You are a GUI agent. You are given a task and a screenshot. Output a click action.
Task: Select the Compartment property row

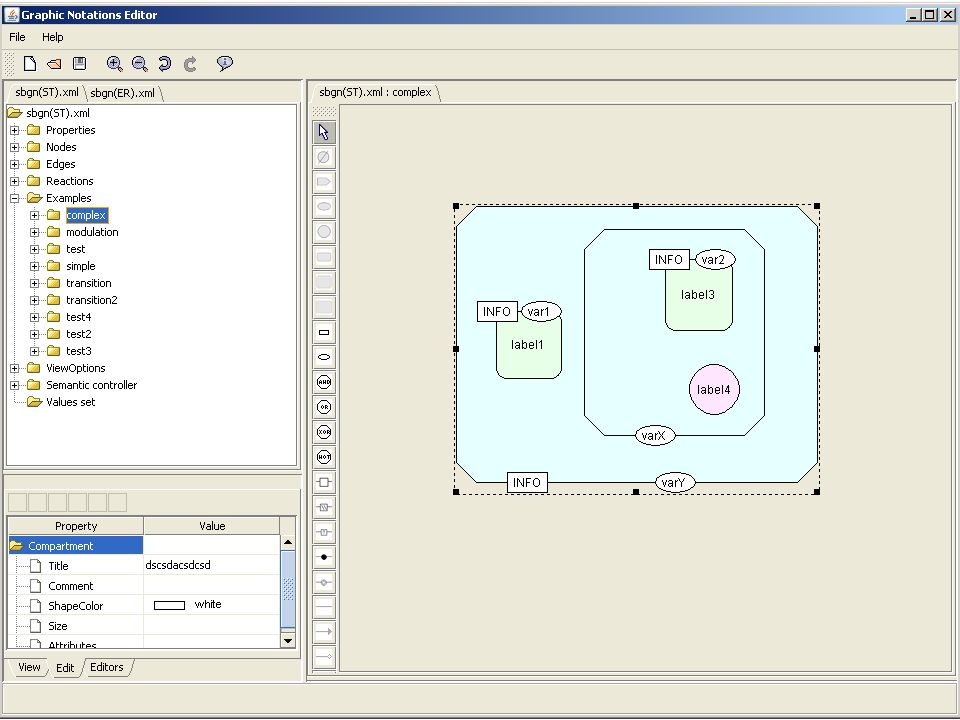[76, 546]
